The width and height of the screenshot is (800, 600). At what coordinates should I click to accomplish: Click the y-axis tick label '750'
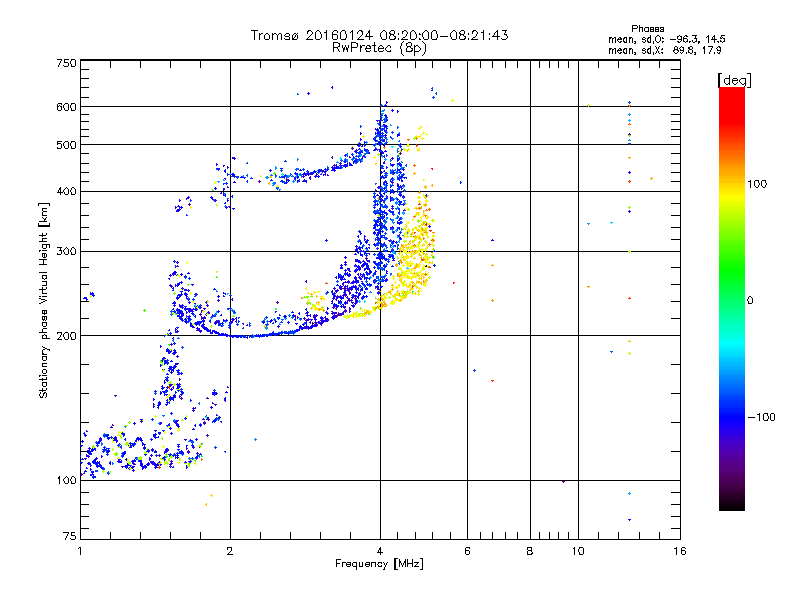pos(66,63)
